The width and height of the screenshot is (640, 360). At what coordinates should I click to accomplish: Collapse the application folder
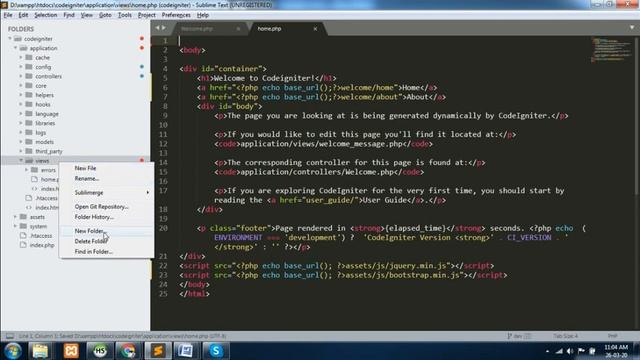pos(16,48)
